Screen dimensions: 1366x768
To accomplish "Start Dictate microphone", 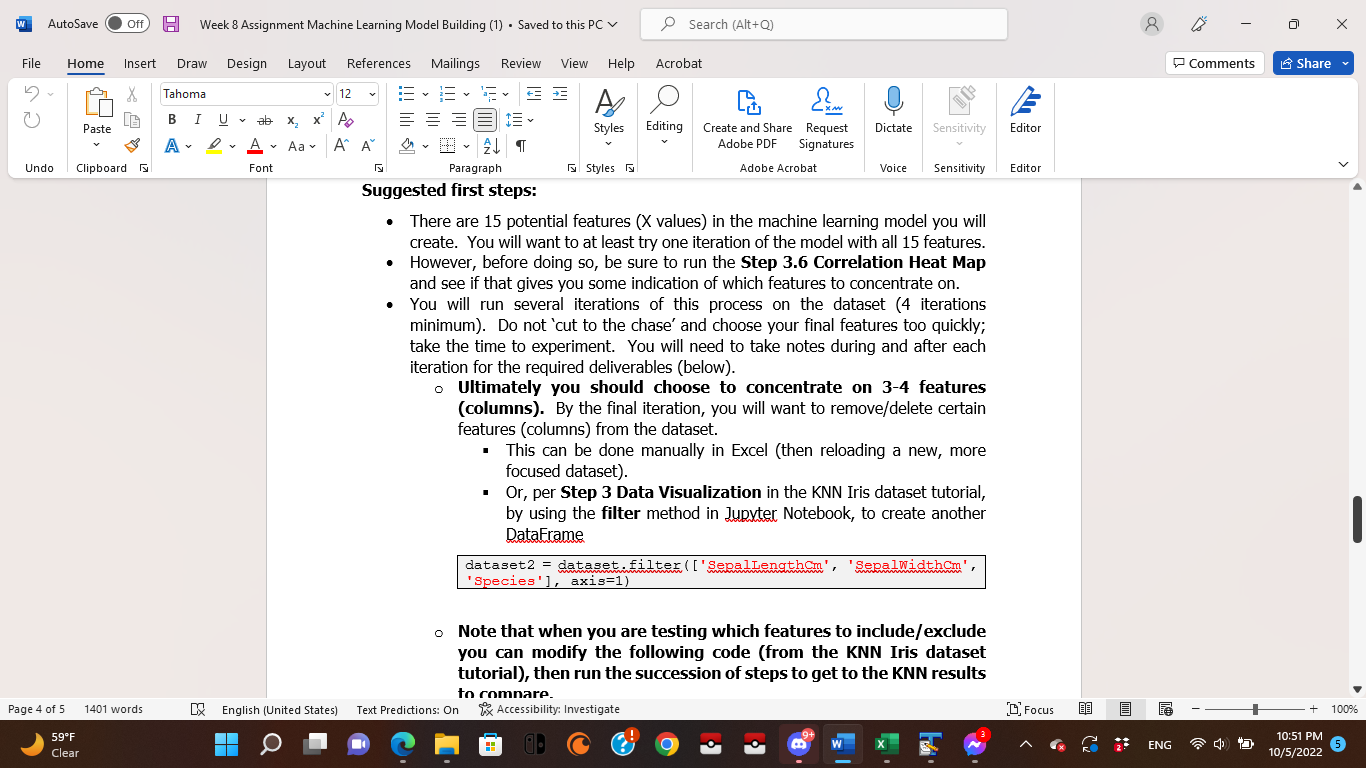I will pyautogui.click(x=893, y=110).
